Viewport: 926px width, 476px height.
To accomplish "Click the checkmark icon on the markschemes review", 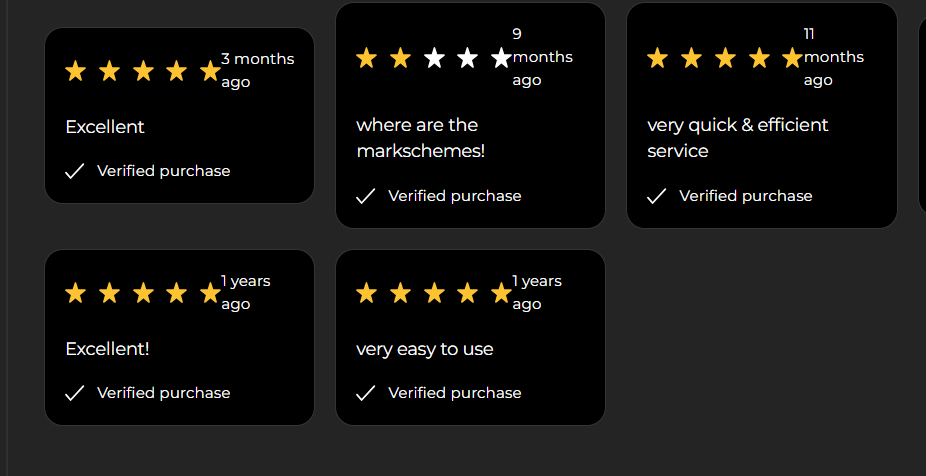I will 365,196.
